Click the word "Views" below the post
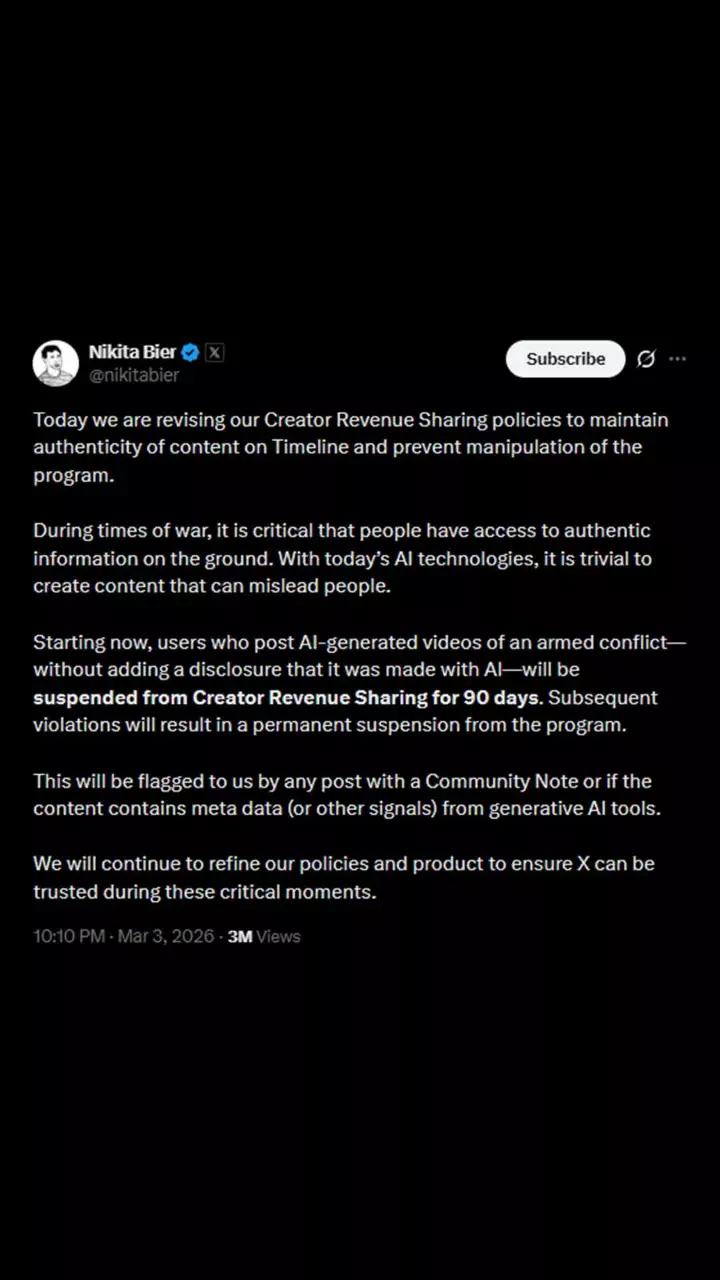Viewport: 720px width, 1280px height. pos(279,936)
